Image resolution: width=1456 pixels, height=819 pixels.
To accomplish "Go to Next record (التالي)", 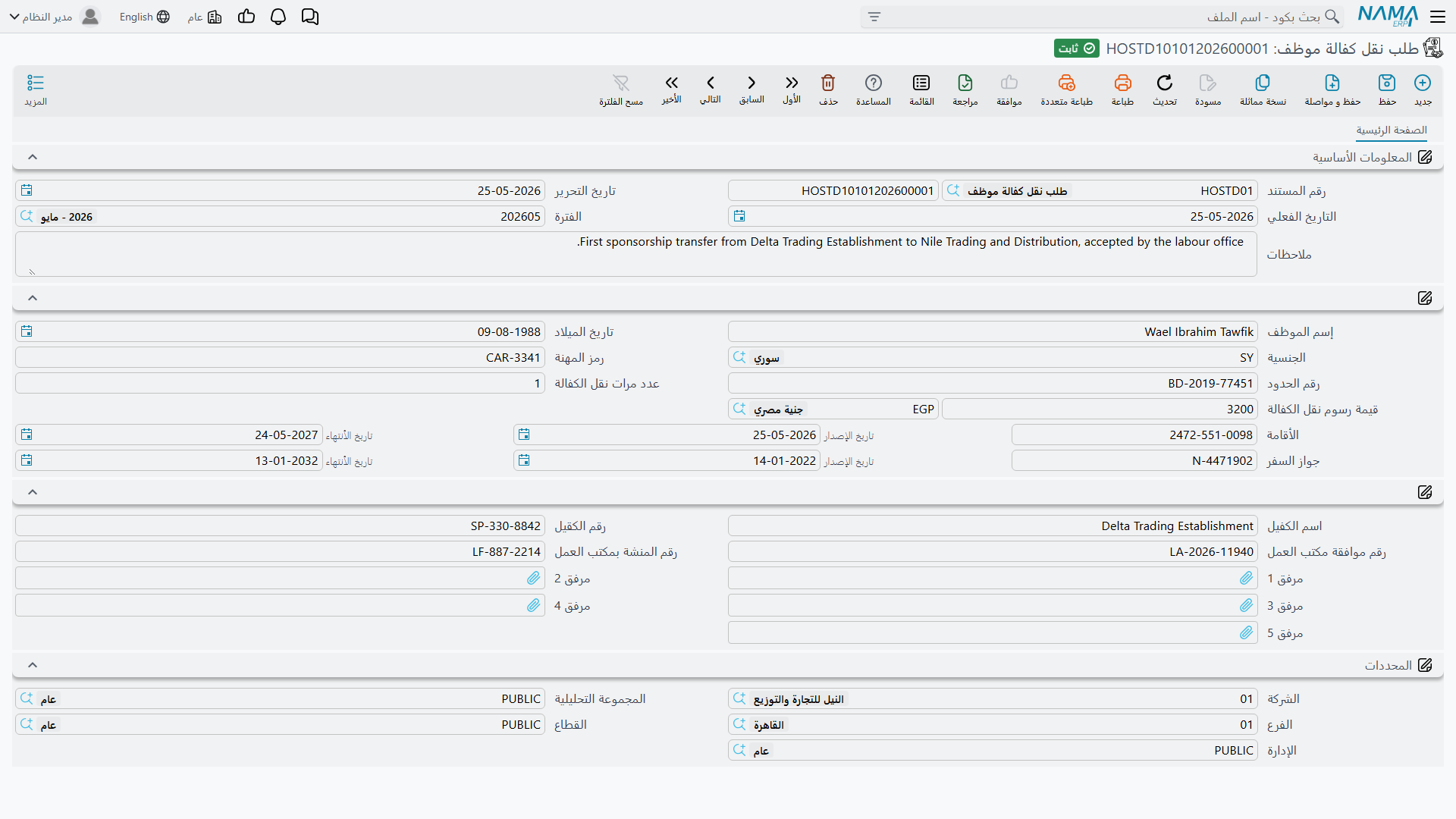I will [711, 83].
